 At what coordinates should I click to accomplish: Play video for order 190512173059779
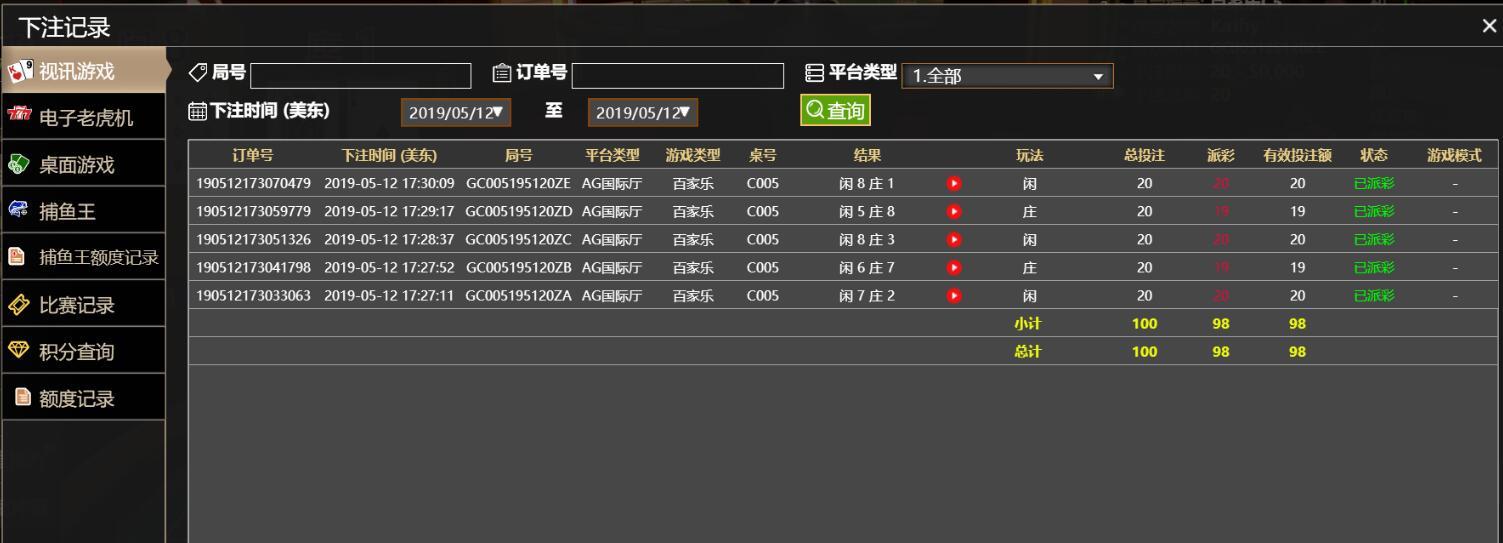(x=954, y=211)
